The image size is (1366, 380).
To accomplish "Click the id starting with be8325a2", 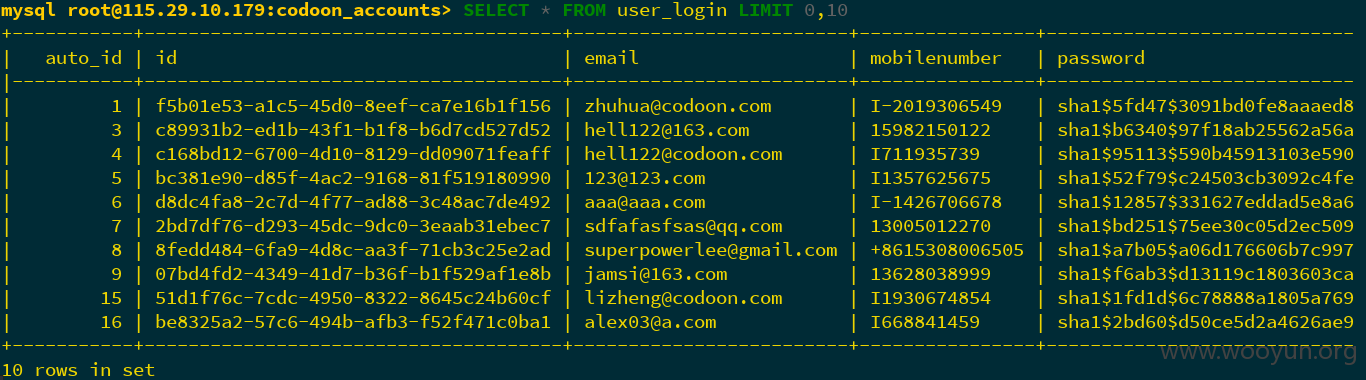I will pyautogui.click(x=353, y=322).
